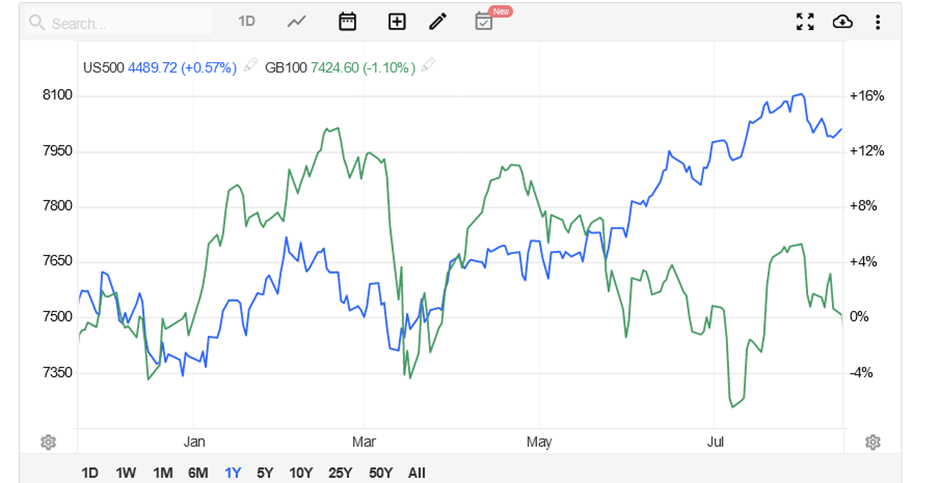The width and height of the screenshot is (940, 483).
Task: Select the 1Y time range
Action: tap(233, 473)
